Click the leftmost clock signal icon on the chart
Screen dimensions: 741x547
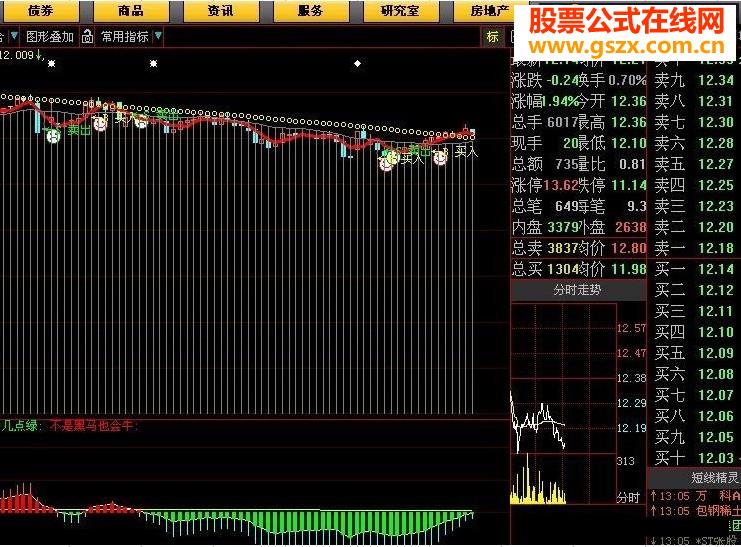[53, 137]
